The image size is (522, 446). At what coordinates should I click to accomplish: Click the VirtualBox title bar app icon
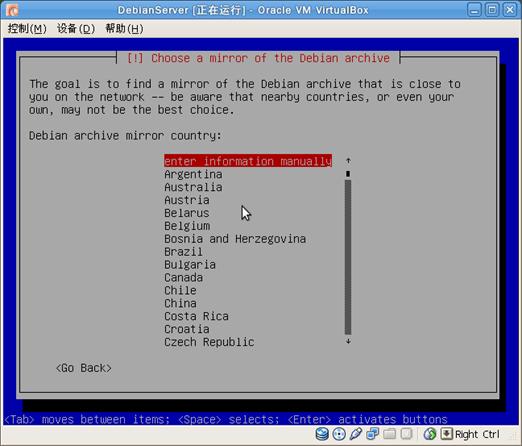click(12, 10)
